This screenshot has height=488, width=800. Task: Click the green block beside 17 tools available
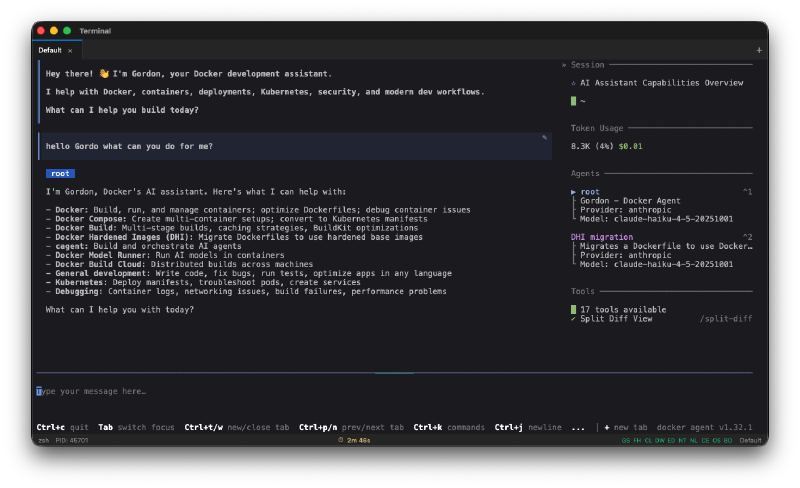(573, 309)
